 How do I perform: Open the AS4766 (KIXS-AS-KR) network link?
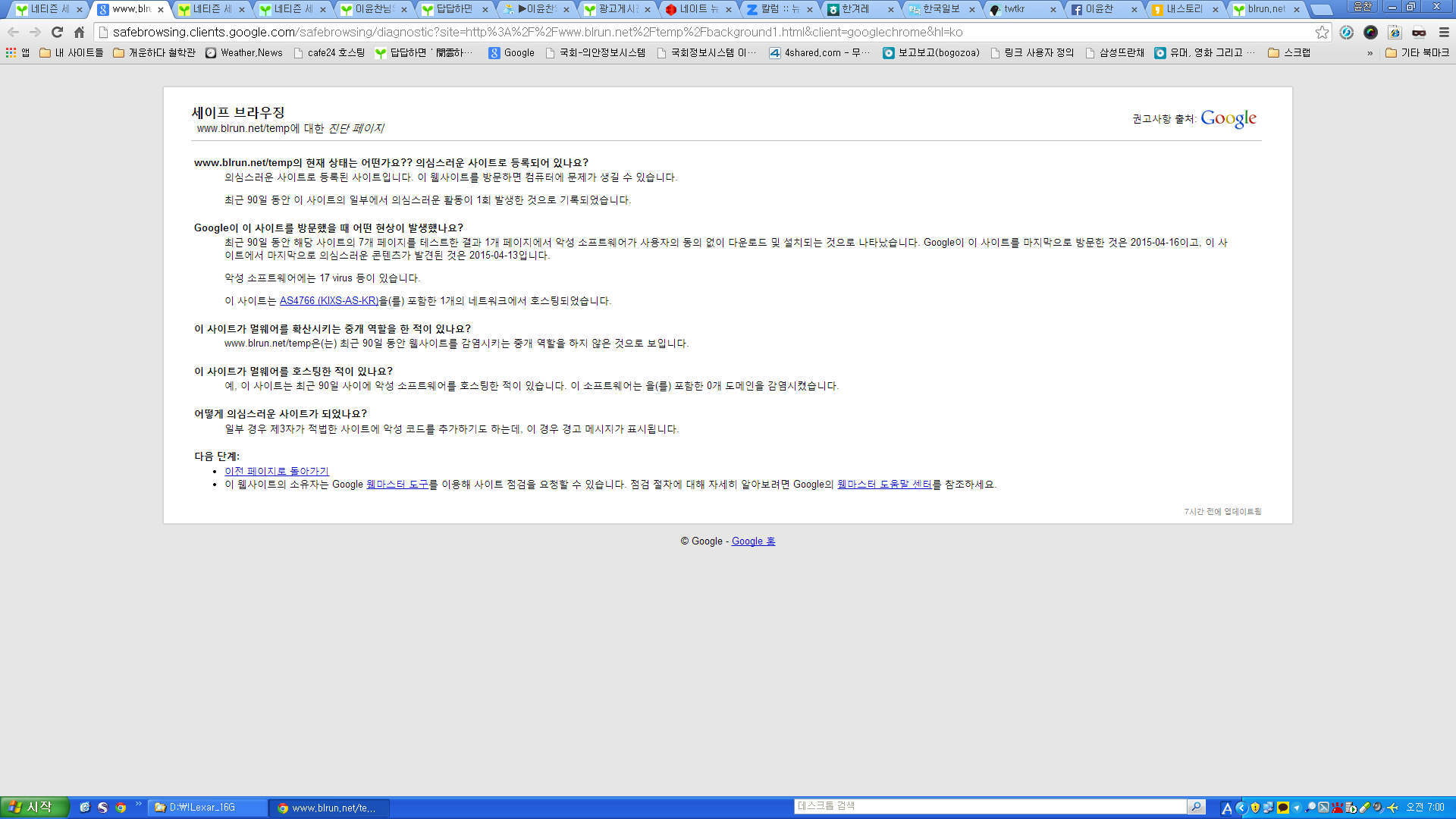point(329,301)
